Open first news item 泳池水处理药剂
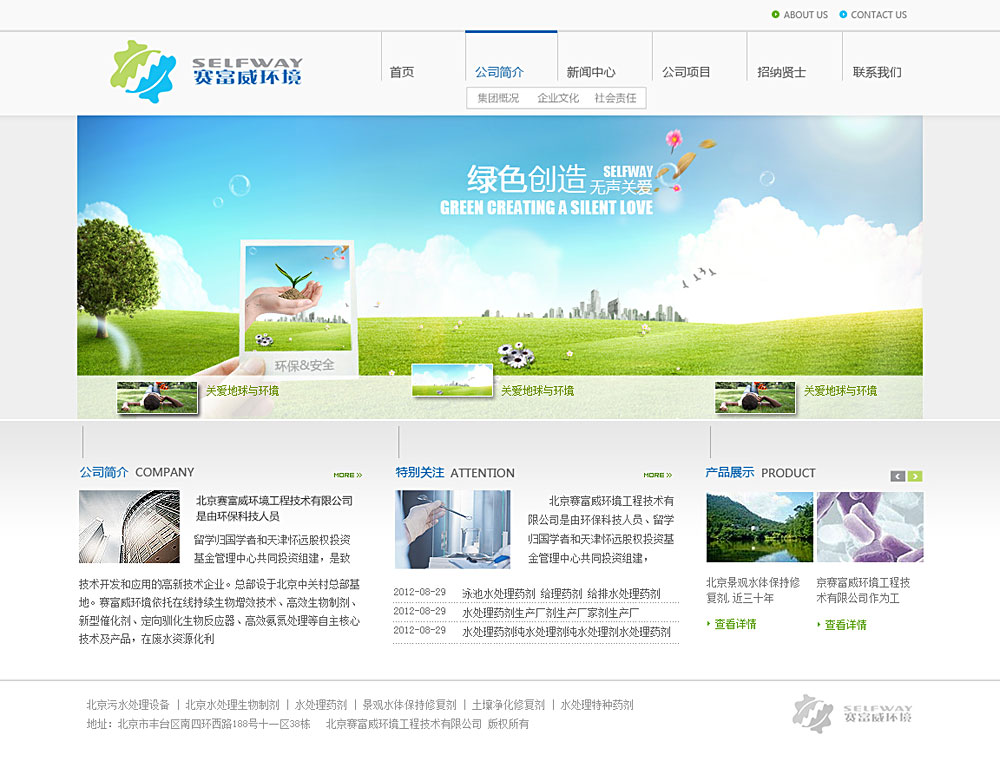Viewport: 1000px width, 781px height. (498, 593)
